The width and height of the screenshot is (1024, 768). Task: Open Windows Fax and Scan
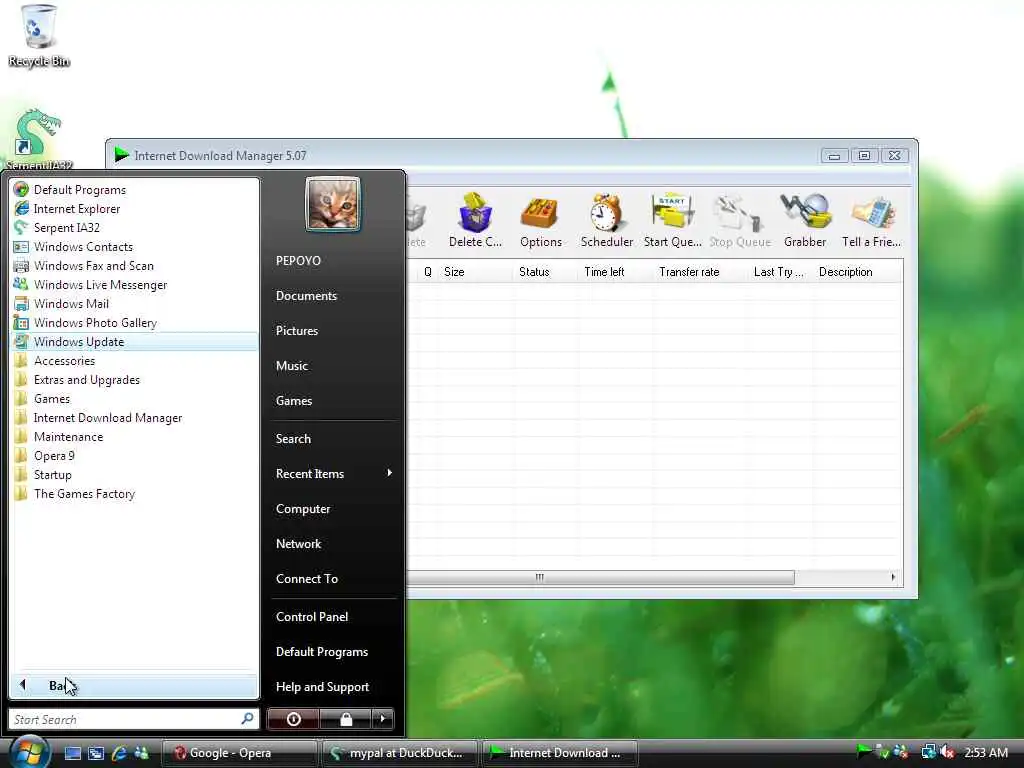click(135, 266)
